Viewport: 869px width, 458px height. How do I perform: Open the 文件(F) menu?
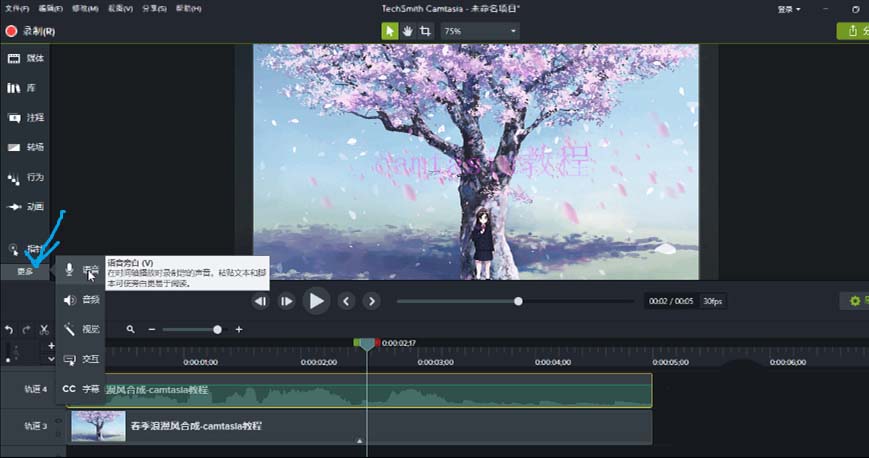pos(17,8)
